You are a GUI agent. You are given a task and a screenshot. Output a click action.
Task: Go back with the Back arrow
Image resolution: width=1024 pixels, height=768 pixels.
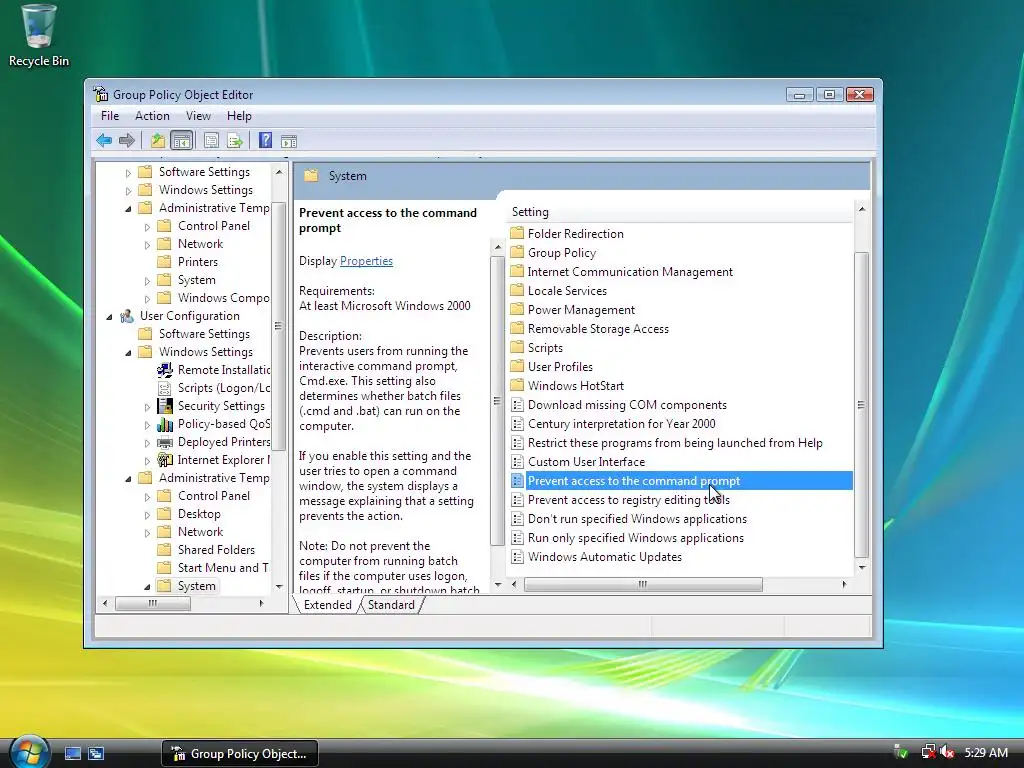tap(104, 140)
